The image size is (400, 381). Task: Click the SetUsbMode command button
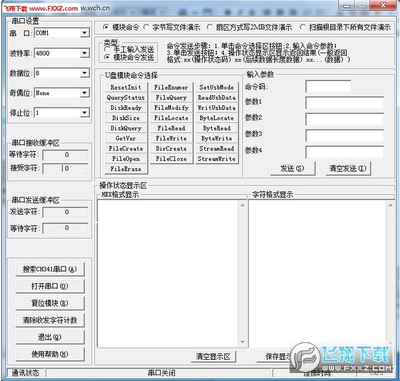click(x=217, y=87)
